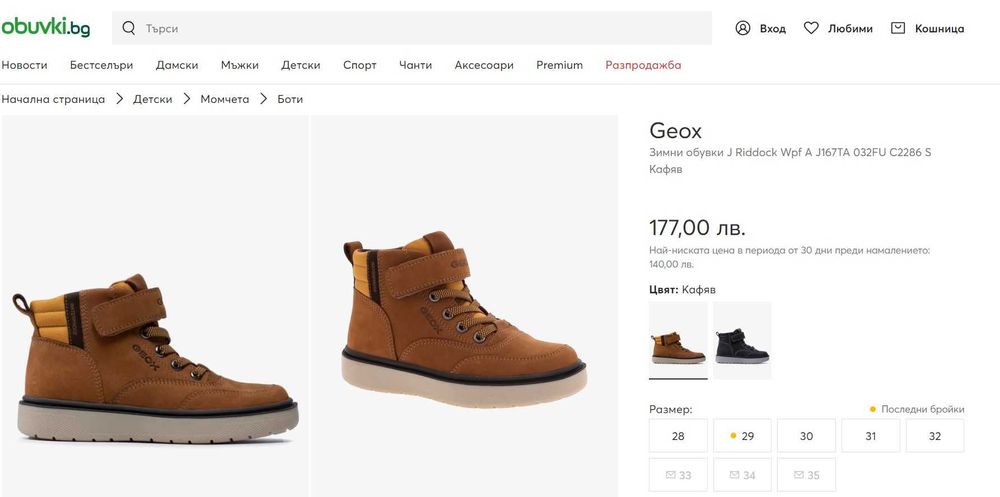This screenshot has height=497, width=1000.
Task: Expand the Аксесоари navigation menu
Action: coord(484,65)
